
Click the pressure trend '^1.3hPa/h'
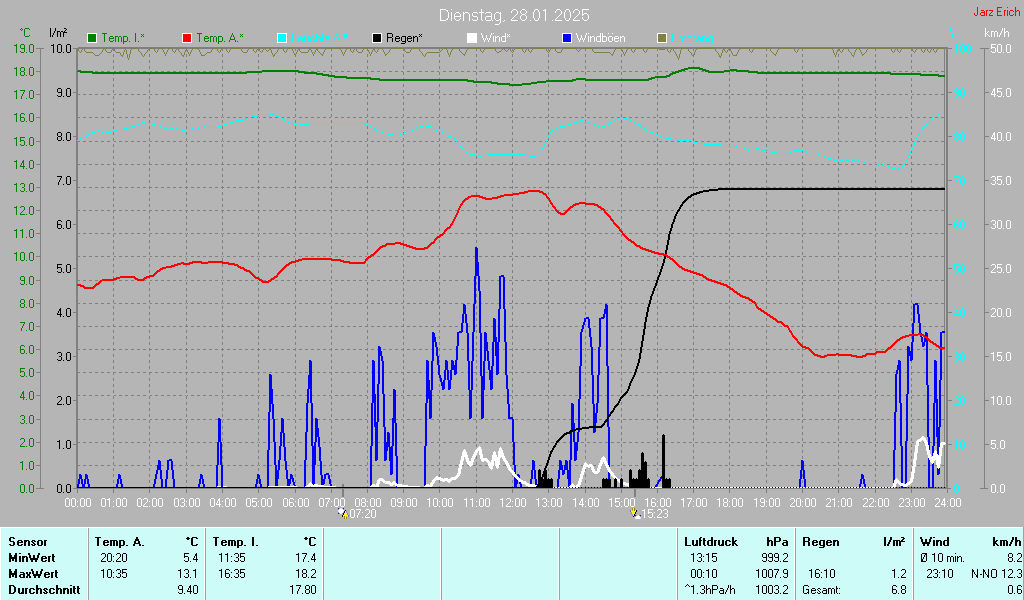pyautogui.click(x=710, y=590)
